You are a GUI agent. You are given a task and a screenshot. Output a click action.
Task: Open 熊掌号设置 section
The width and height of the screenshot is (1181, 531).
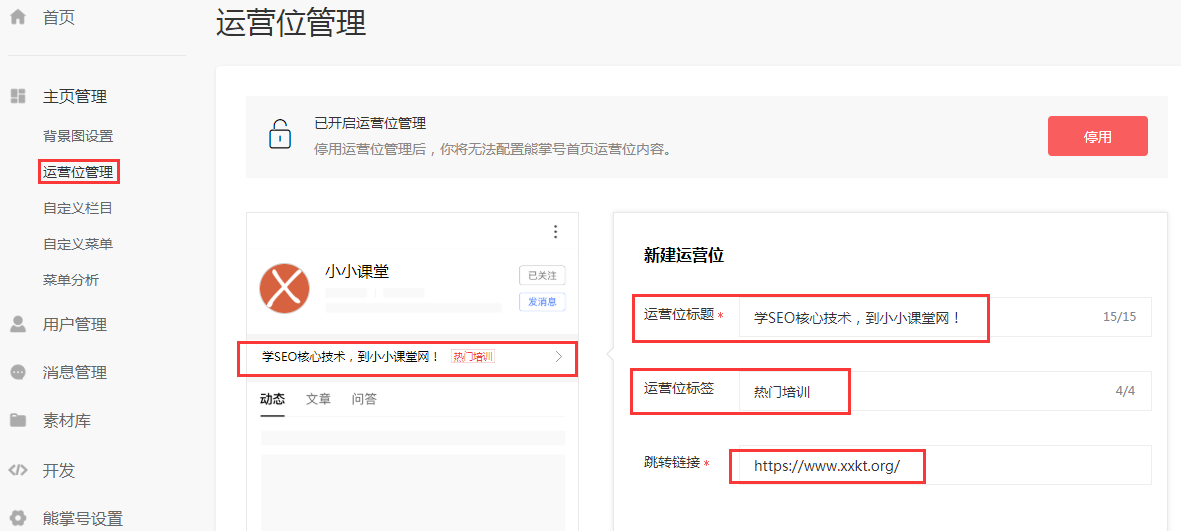click(x=83, y=519)
